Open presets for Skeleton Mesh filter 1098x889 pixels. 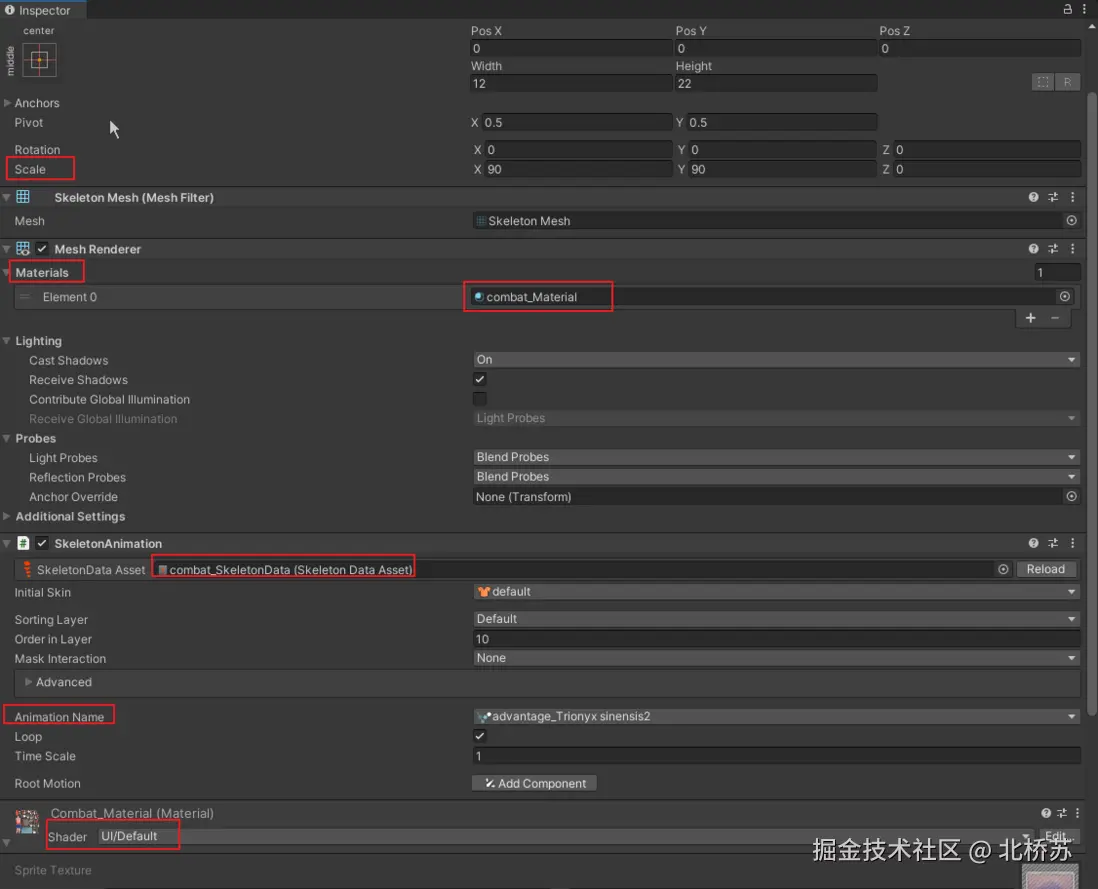(x=1053, y=197)
